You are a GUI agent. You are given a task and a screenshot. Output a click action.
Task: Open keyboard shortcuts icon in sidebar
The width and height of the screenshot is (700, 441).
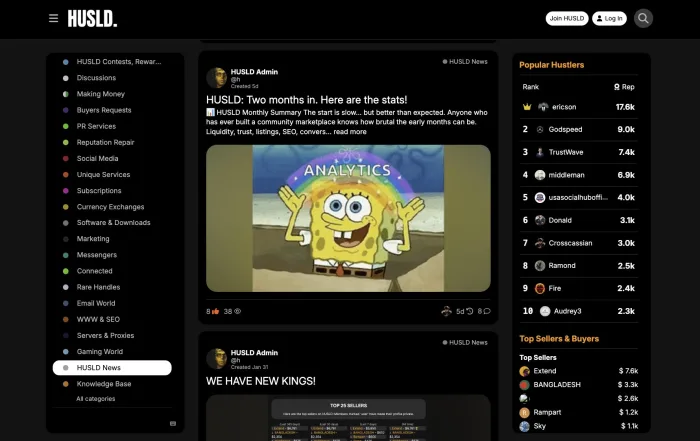pos(173,423)
